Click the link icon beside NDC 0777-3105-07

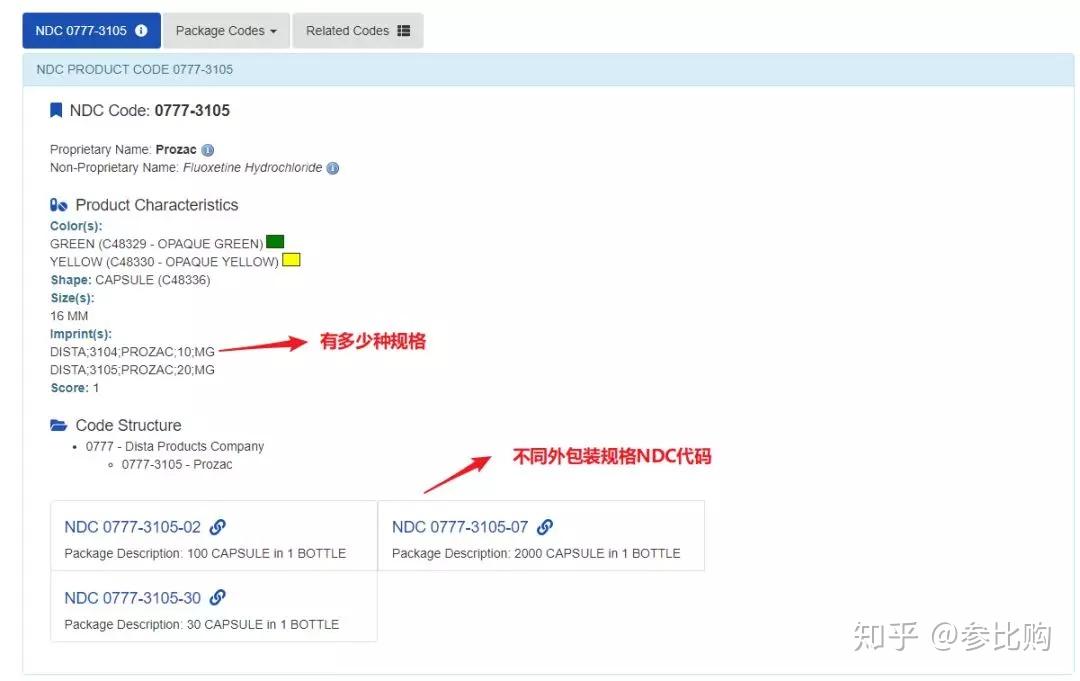coord(545,527)
